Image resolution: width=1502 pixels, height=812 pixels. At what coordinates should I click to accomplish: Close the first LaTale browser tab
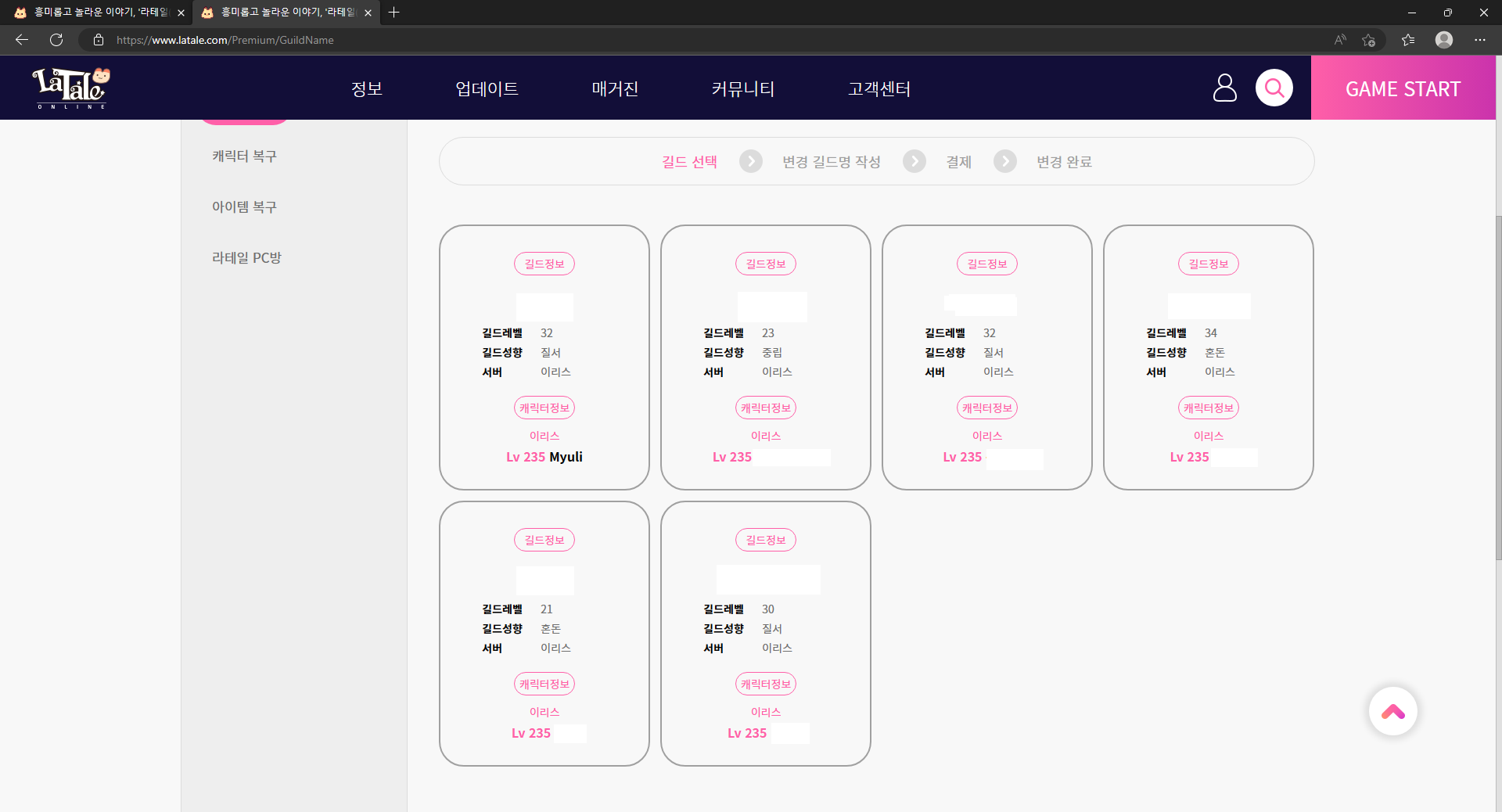tap(181, 13)
